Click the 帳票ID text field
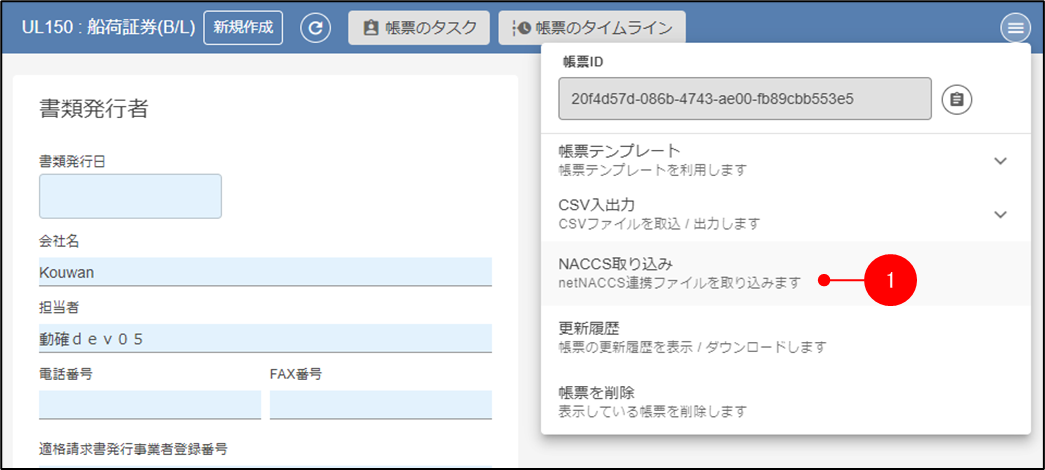 coord(744,99)
